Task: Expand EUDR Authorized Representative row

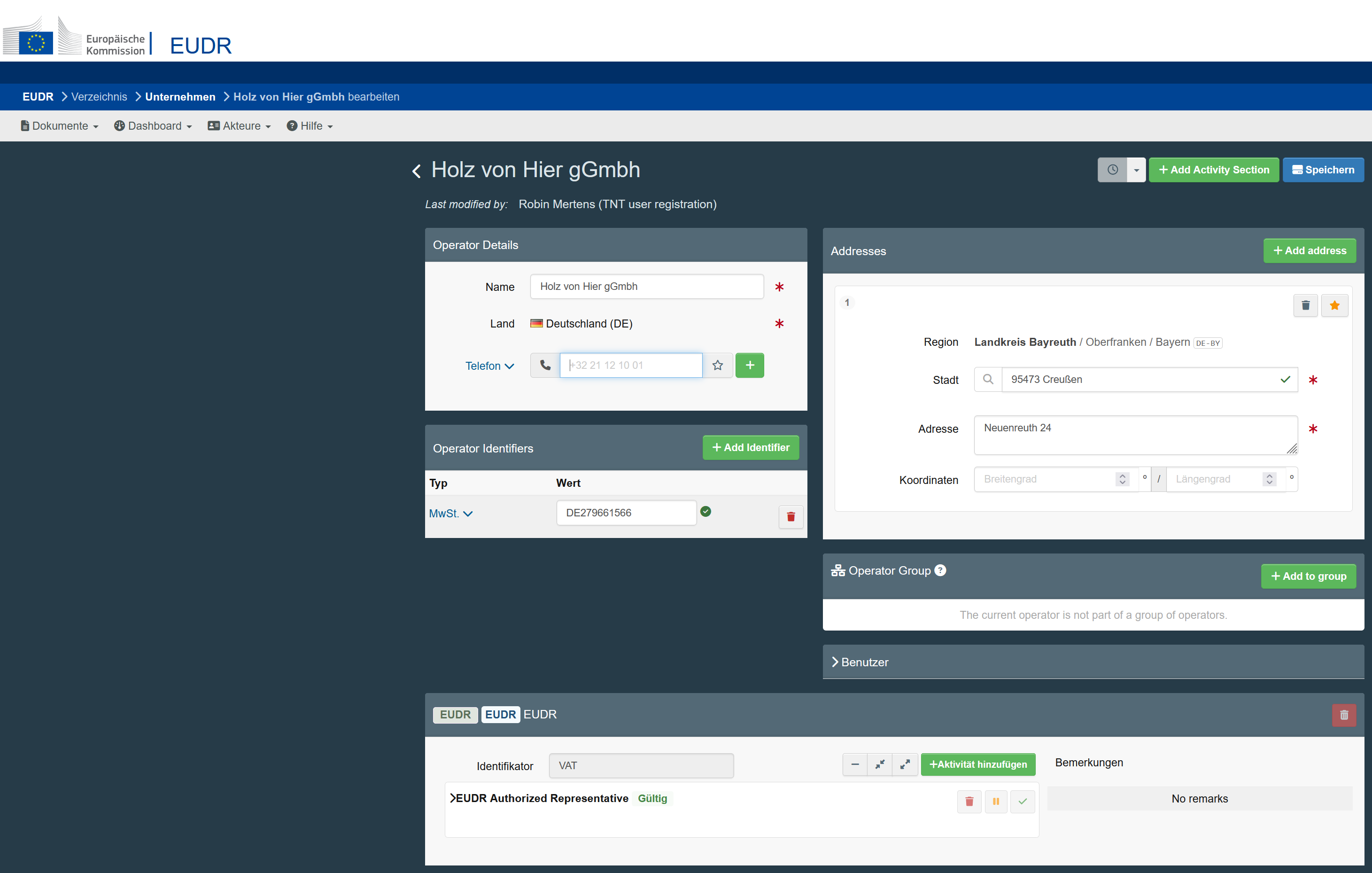Action: (x=454, y=798)
